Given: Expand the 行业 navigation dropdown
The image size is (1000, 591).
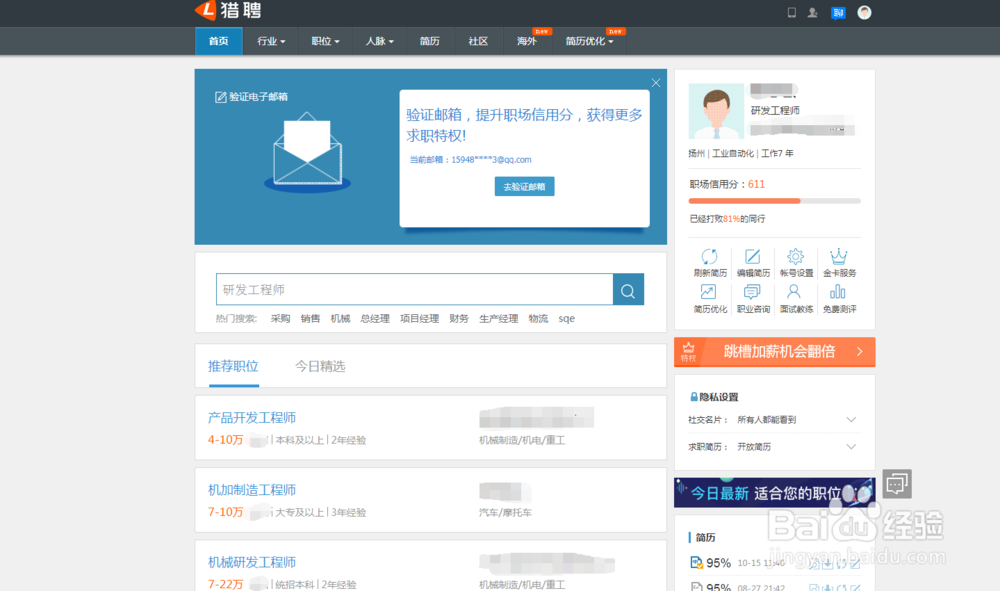Looking at the screenshot, I should [270, 41].
